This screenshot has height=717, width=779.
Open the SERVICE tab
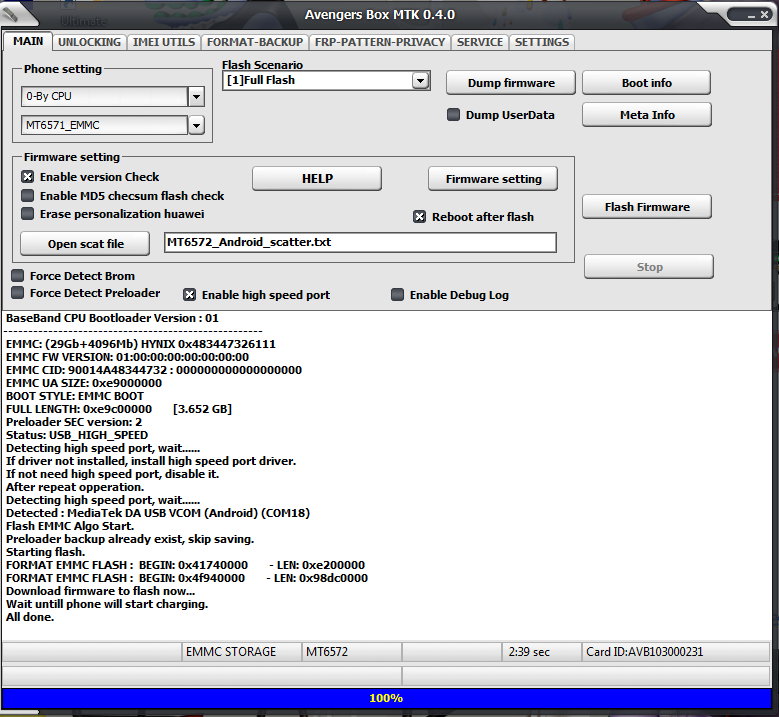480,42
